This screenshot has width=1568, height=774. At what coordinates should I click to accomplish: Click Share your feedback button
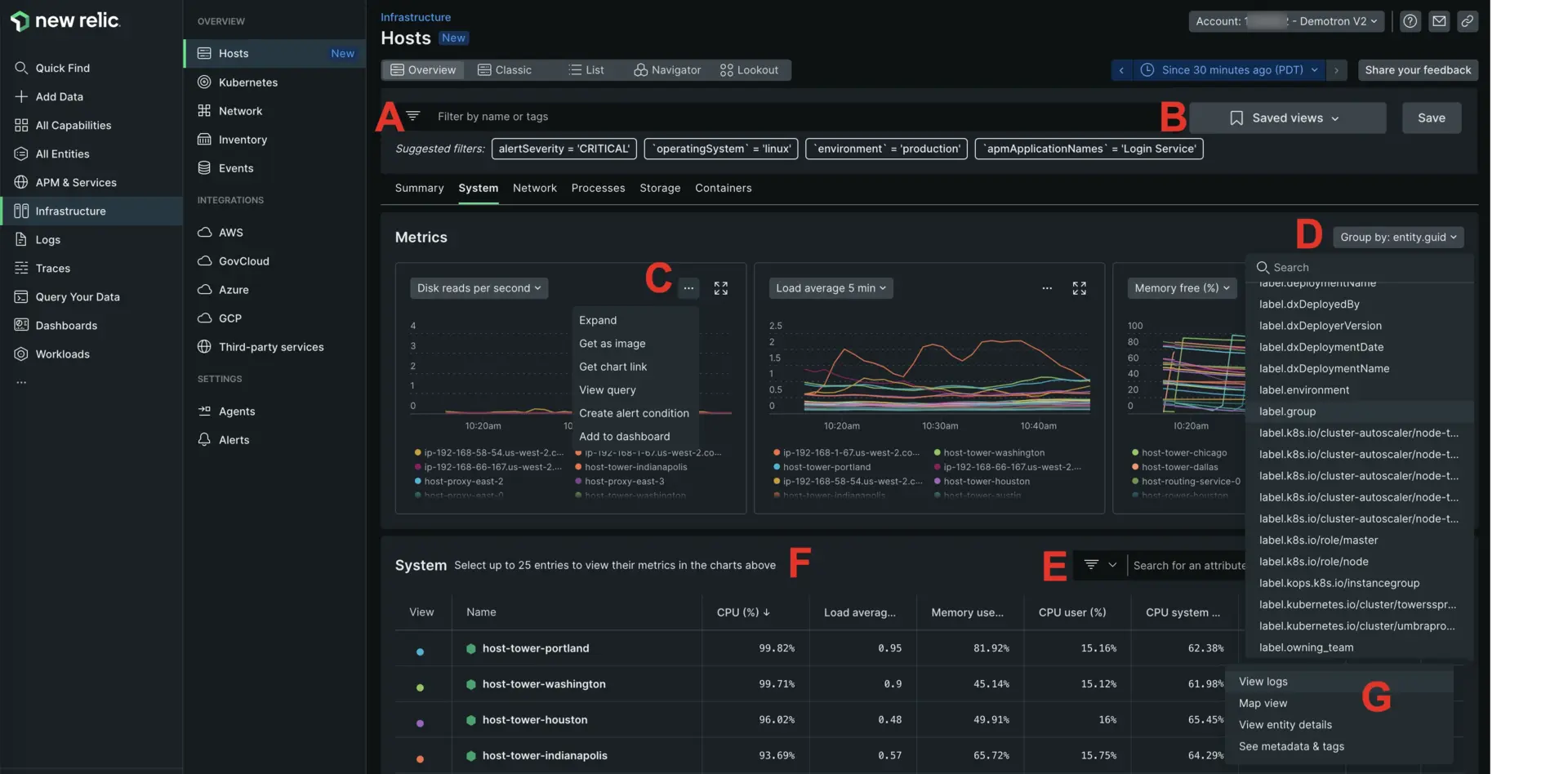pos(1417,70)
